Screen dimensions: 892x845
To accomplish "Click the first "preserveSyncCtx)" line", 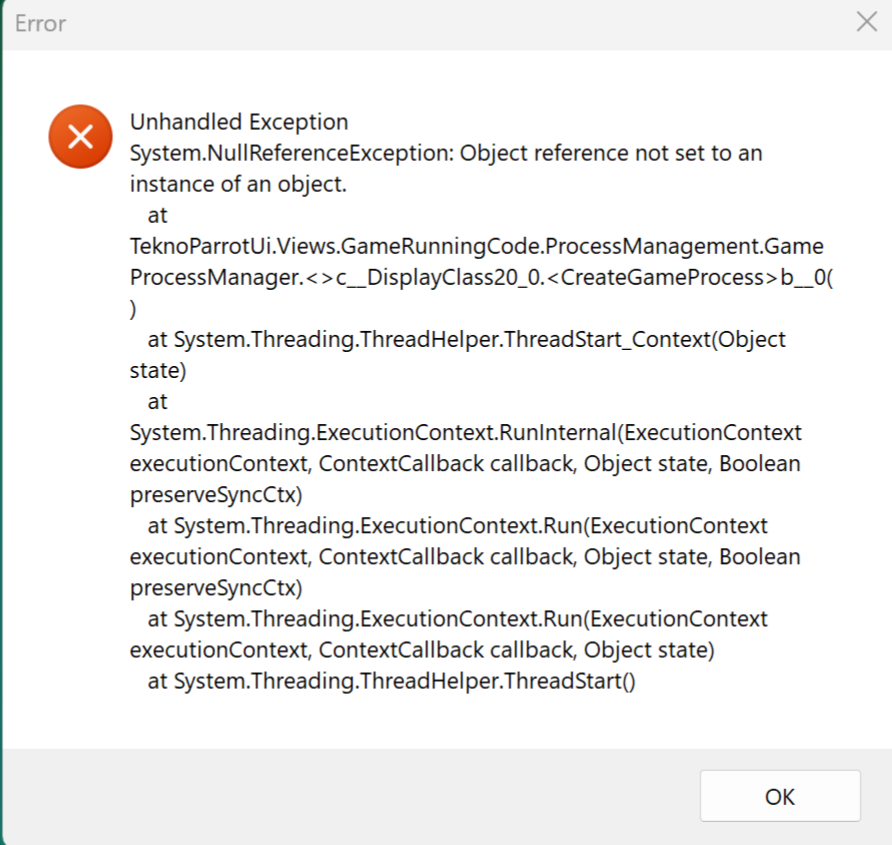I will click(216, 494).
